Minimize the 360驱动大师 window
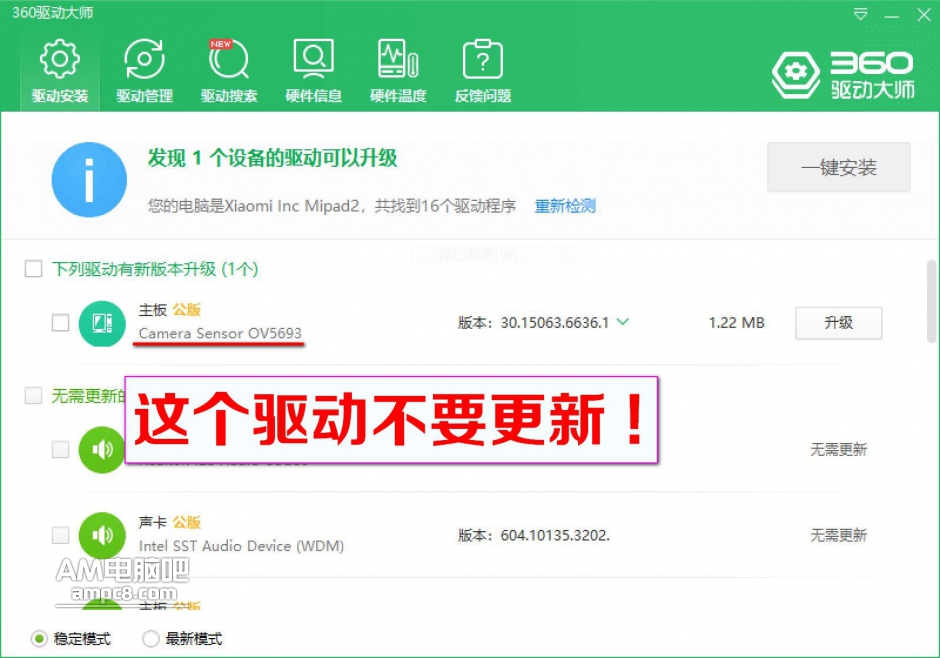Image resolution: width=940 pixels, height=658 pixels. 892,15
